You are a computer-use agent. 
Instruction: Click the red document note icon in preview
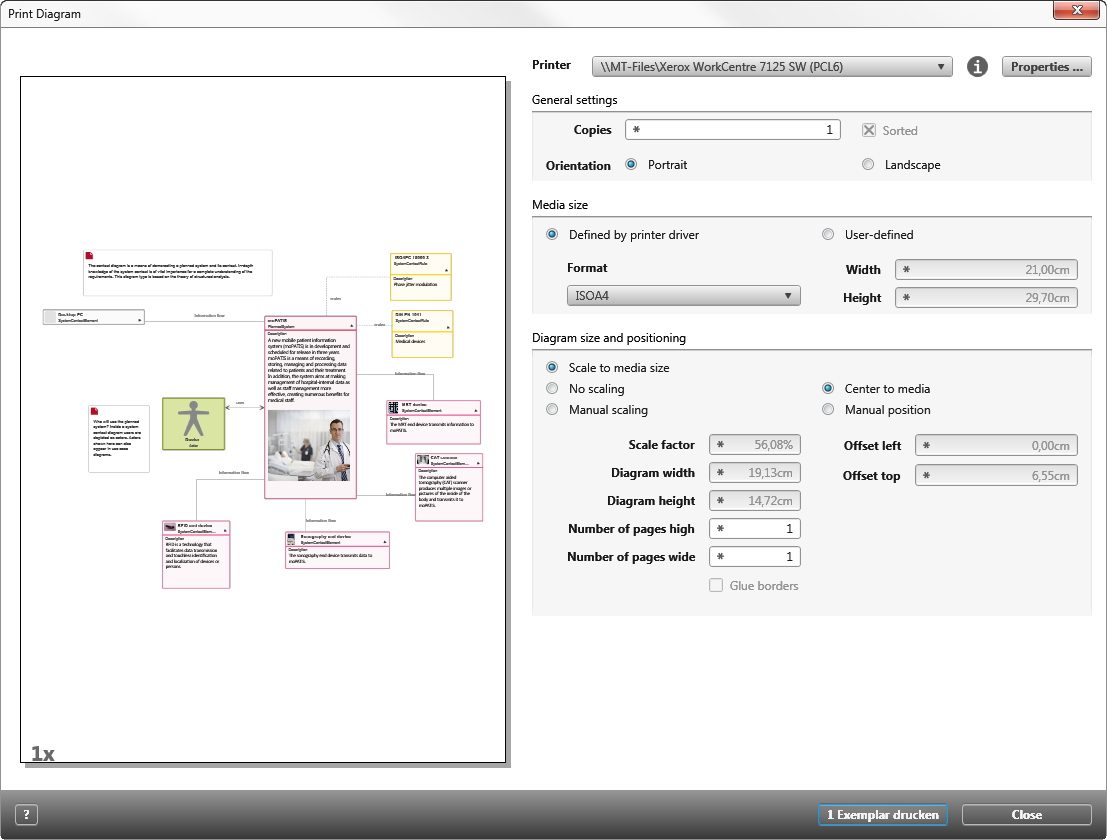point(89,256)
